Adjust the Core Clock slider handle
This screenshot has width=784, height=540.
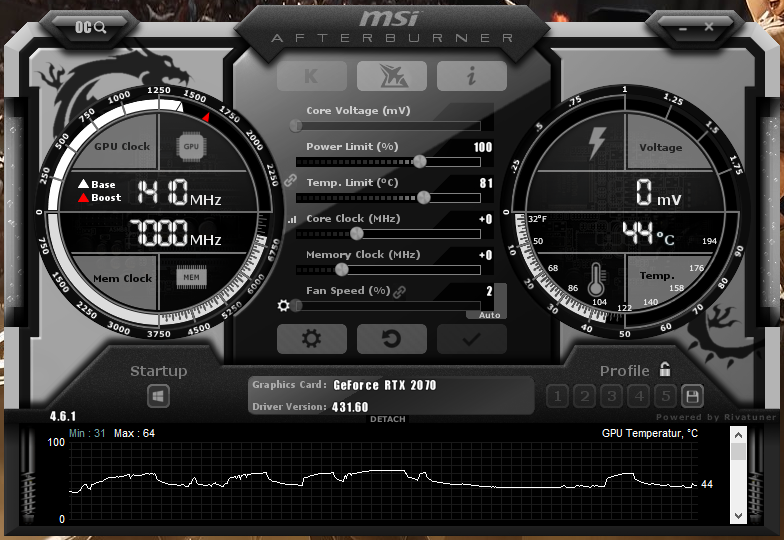pyautogui.click(x=356, y=233)
